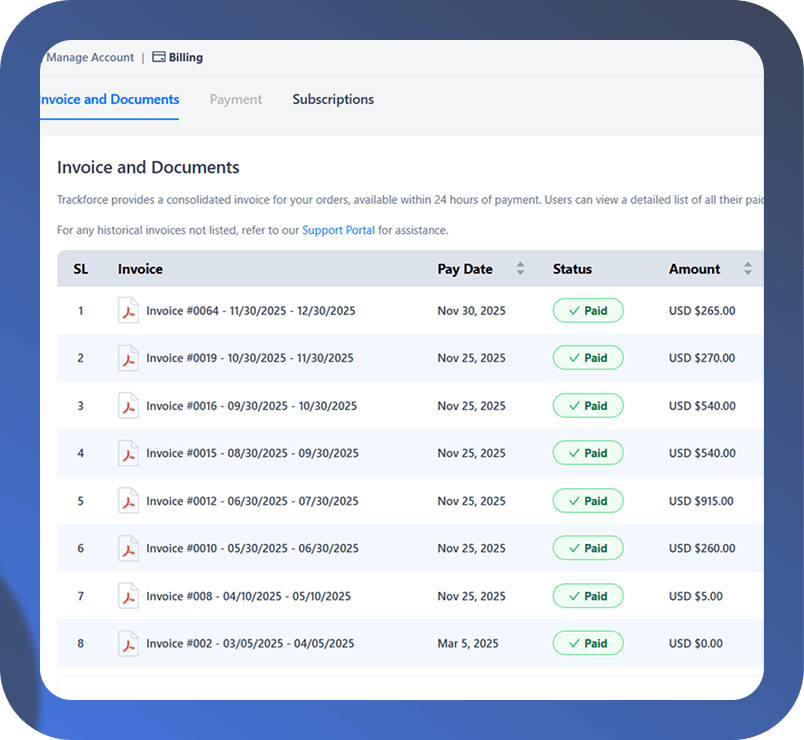Sort table by Amount arrows
Image resolution: width=804 pixels, height=740 pixels.
(x=748, y=269)
